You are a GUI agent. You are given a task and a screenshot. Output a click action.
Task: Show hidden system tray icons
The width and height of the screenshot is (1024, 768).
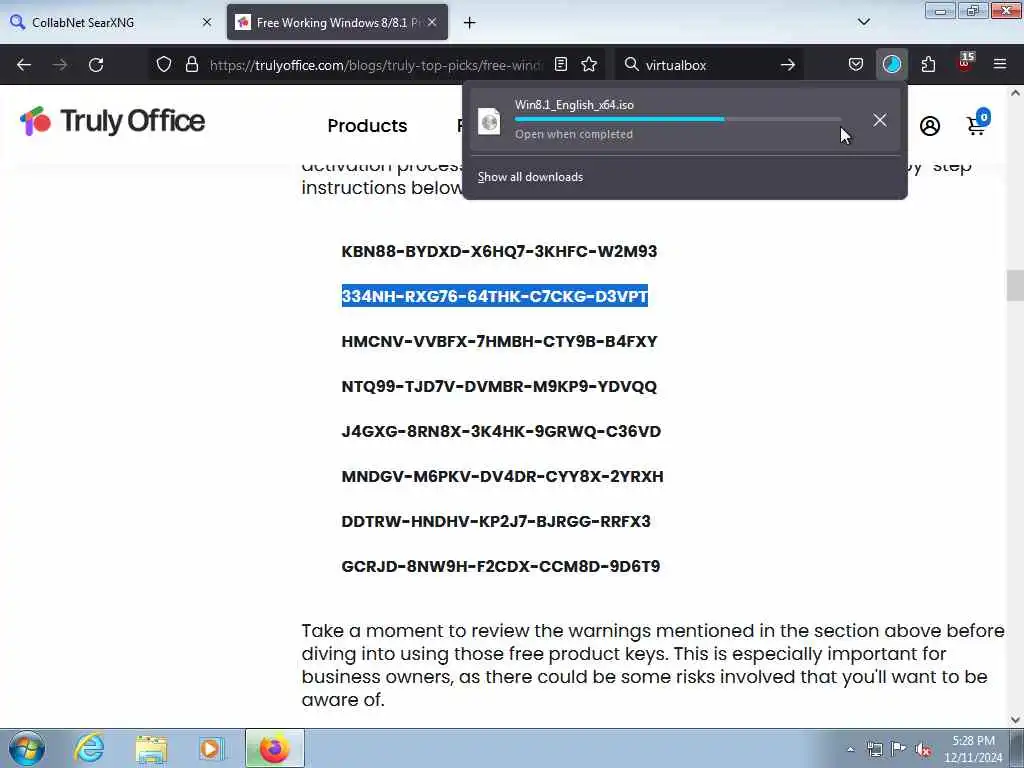(850, 749)
